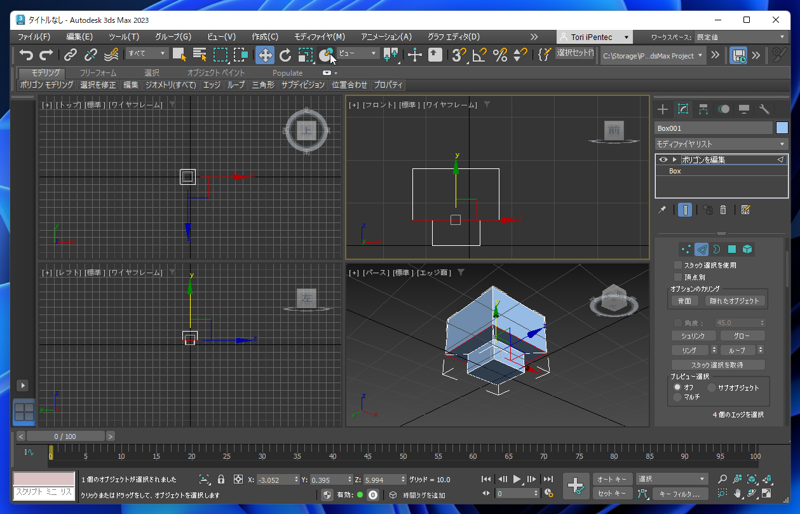Expand the Edit Poly modifier arrow

click(x=674, y=160)
